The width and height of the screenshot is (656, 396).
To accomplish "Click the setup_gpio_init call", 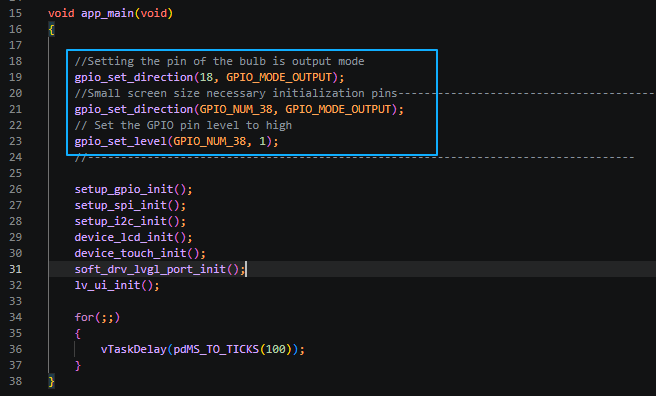I will coord(133,189).
